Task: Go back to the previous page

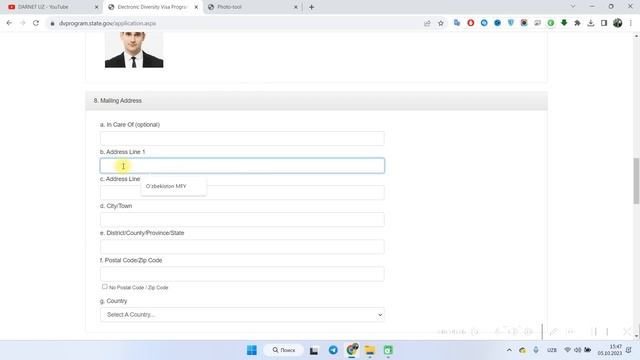Action: click(9, 23)
